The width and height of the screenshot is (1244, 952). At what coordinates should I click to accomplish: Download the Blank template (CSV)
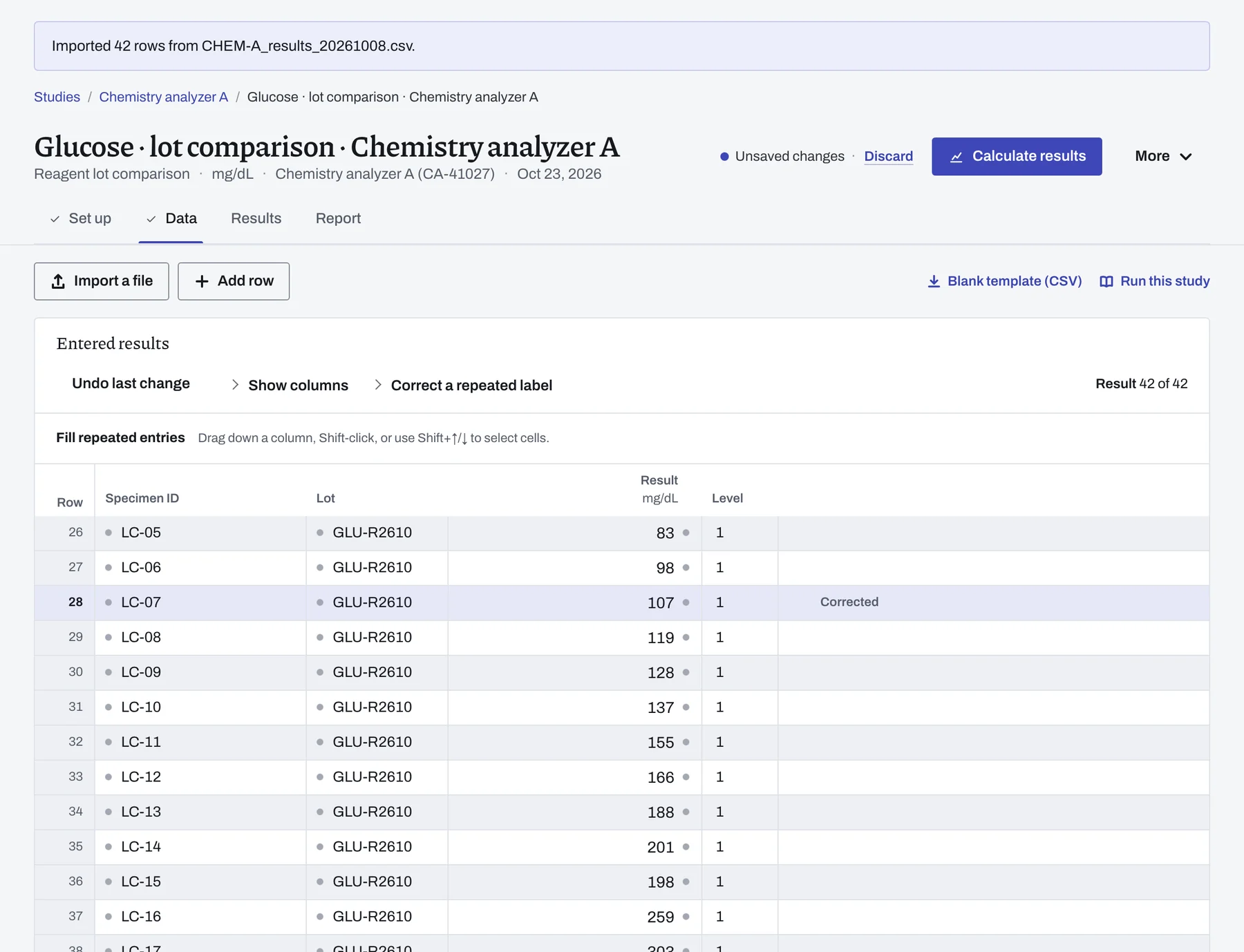pyautogui.click(x=1004, y=281)
